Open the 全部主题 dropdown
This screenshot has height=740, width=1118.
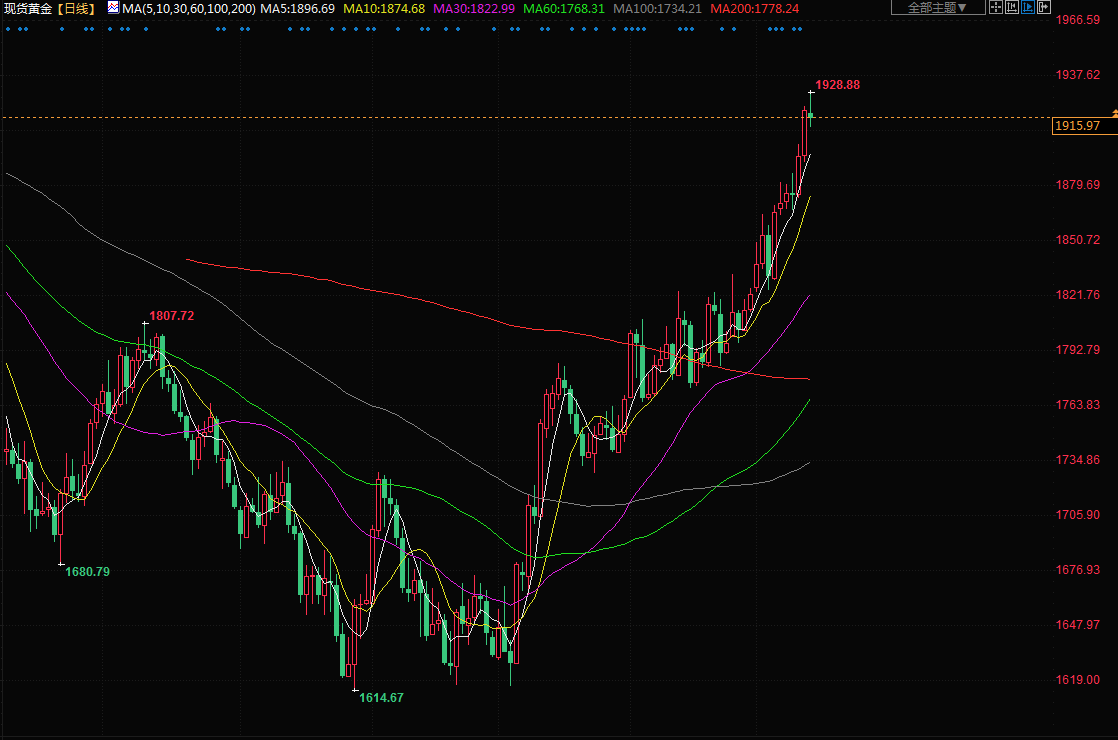936,8
